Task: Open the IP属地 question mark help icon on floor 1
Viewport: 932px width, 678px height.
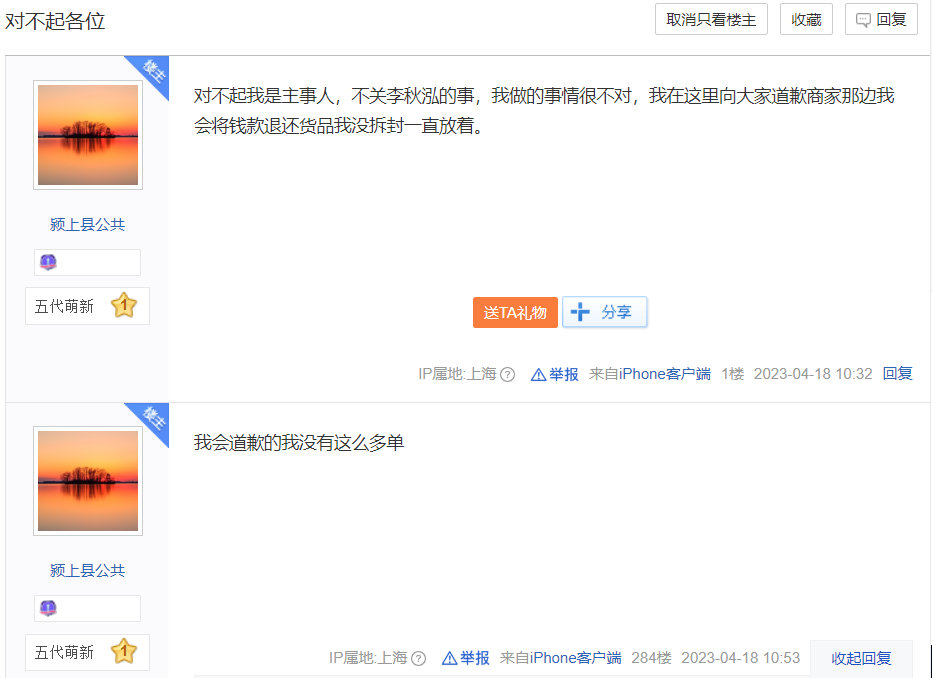Action: [506, 373]
